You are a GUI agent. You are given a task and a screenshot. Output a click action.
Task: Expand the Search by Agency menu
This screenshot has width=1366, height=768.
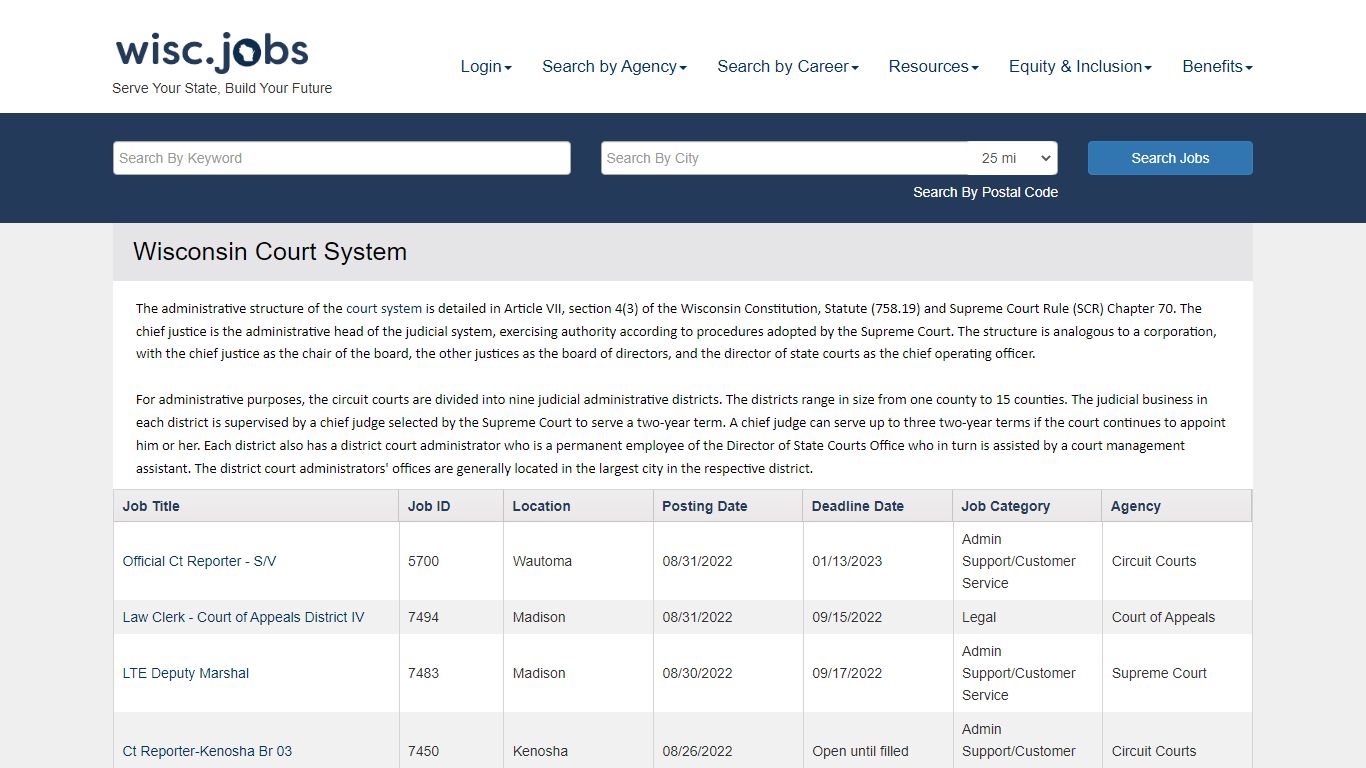tap(614, 66)
